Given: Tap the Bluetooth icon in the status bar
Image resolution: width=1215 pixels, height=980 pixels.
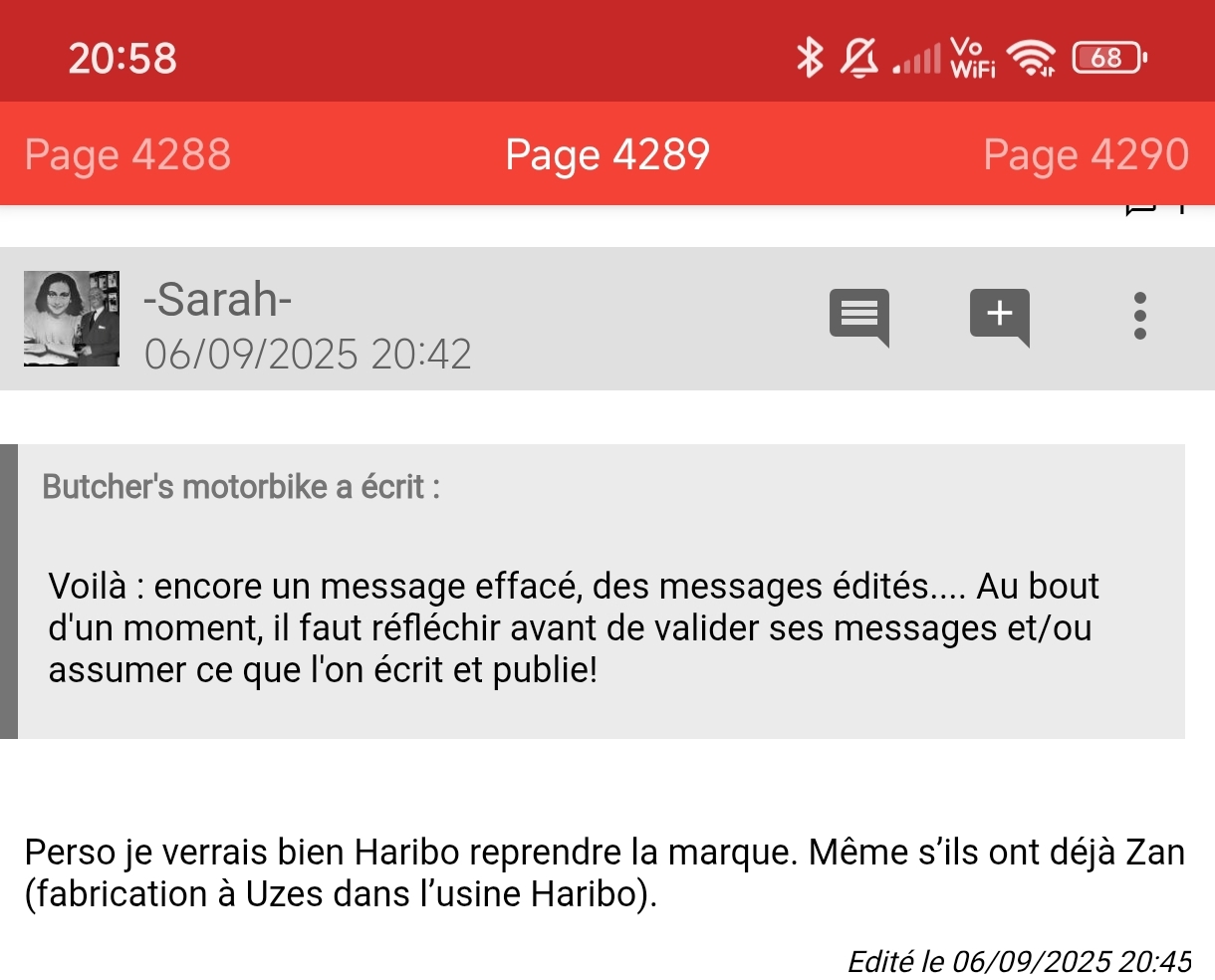Looking at the screenshot, I should tap(809, 58).
